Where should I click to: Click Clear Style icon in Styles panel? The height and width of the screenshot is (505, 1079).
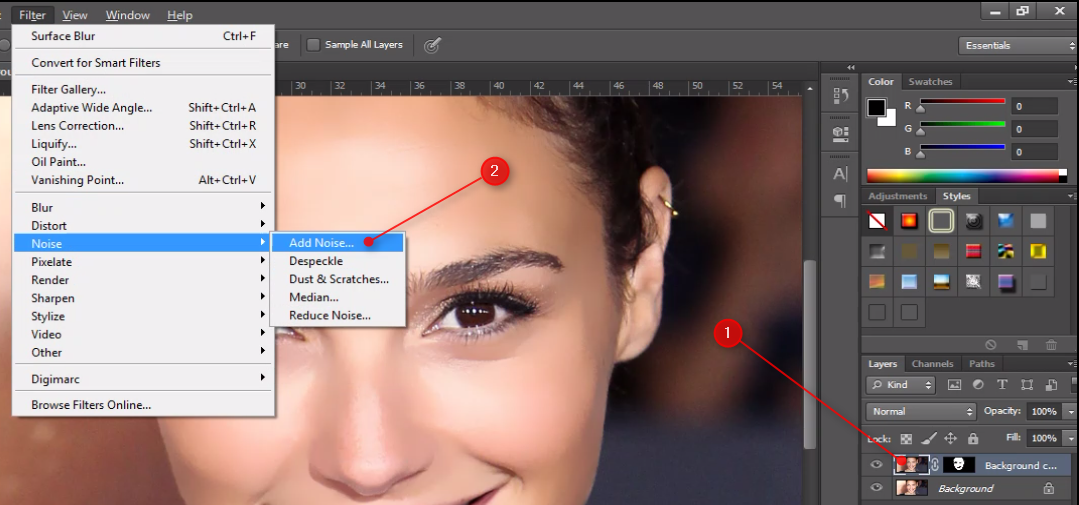pyautogui.click(x=991, y=344)
